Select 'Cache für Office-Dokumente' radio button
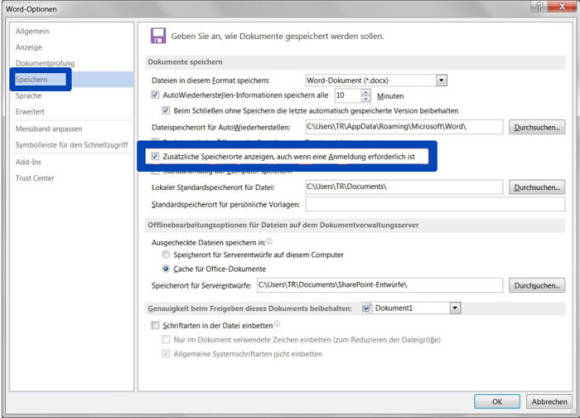 (x=166, y=269)
